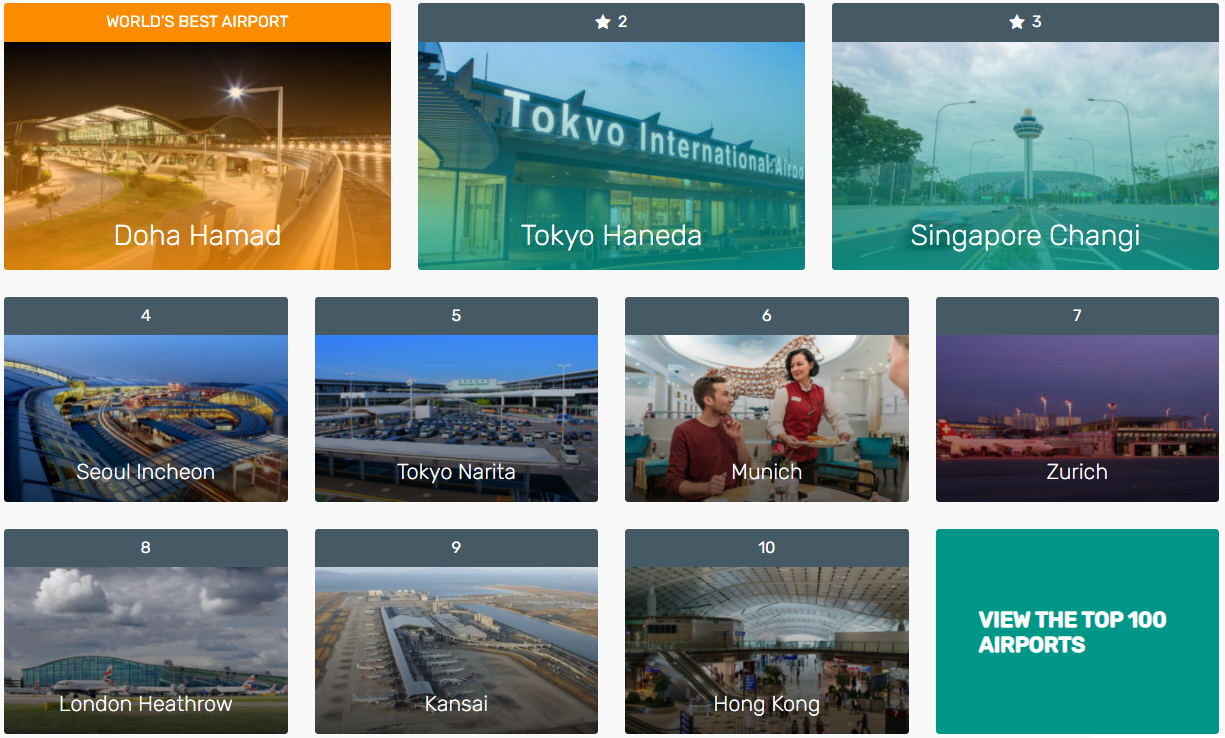The height and width of the screenshot is (738, 1225).
Task: Click the Seoul Incheon name label
Action: tap(146, 472)
